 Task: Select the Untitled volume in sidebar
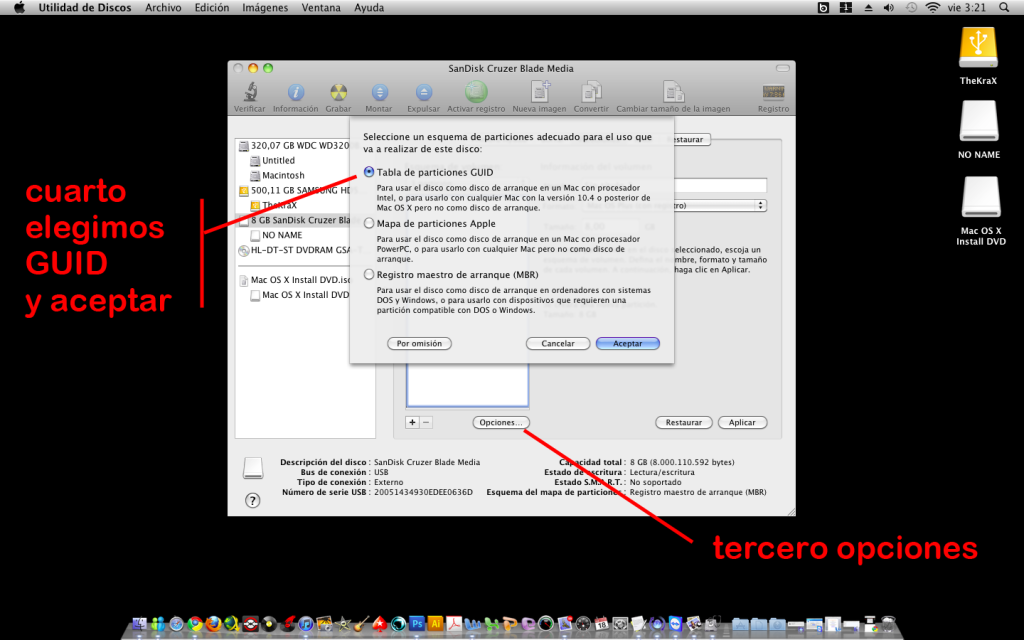coord(272,161)
